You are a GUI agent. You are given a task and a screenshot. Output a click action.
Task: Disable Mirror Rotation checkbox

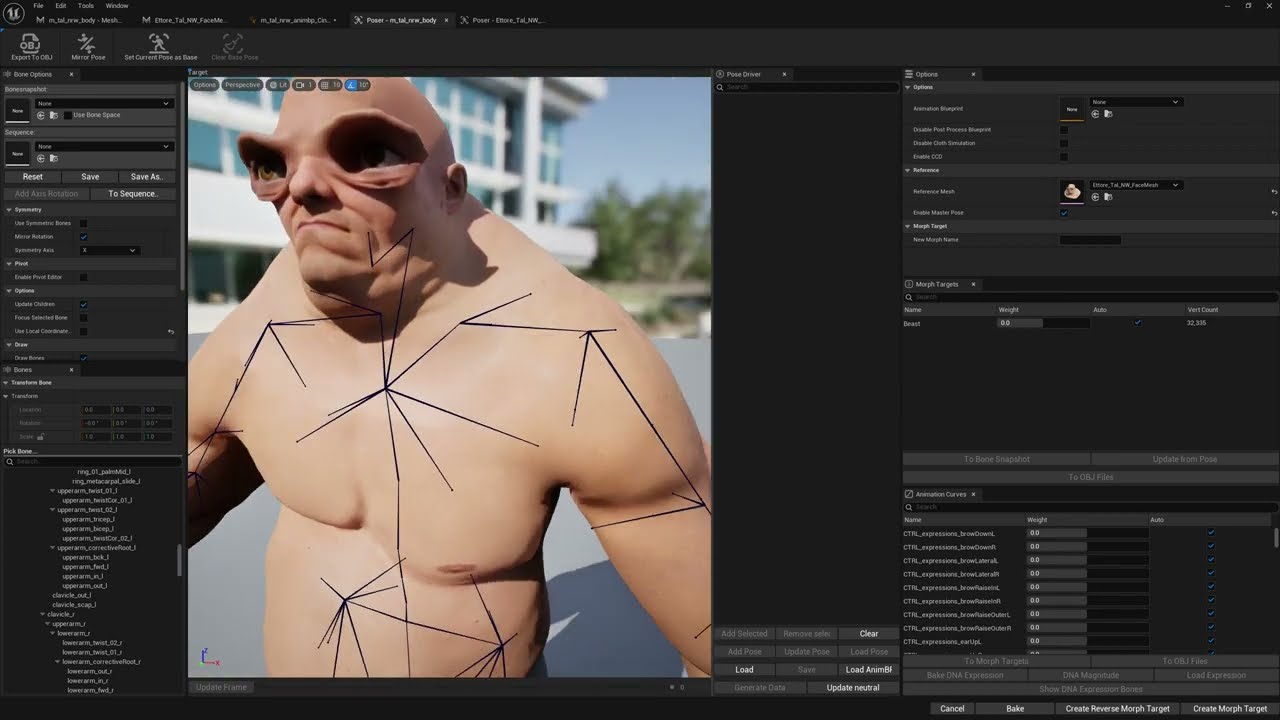(x=83, y=237)
